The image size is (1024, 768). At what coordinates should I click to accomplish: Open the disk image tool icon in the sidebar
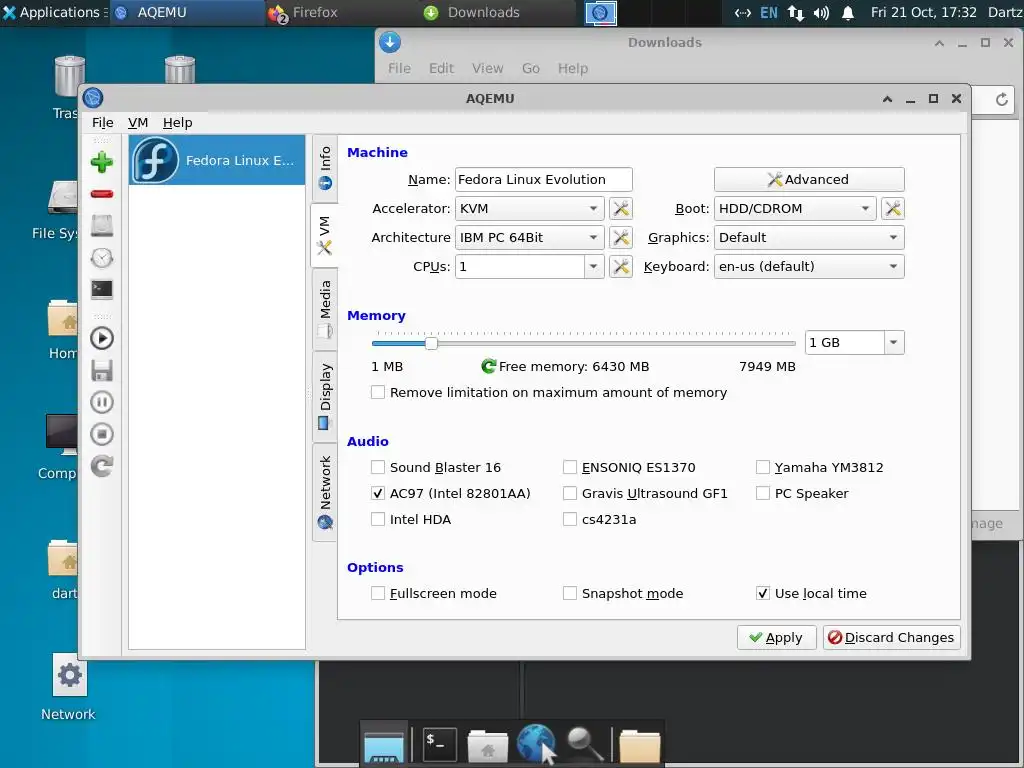pyautogui.click(x=101, y=226)
